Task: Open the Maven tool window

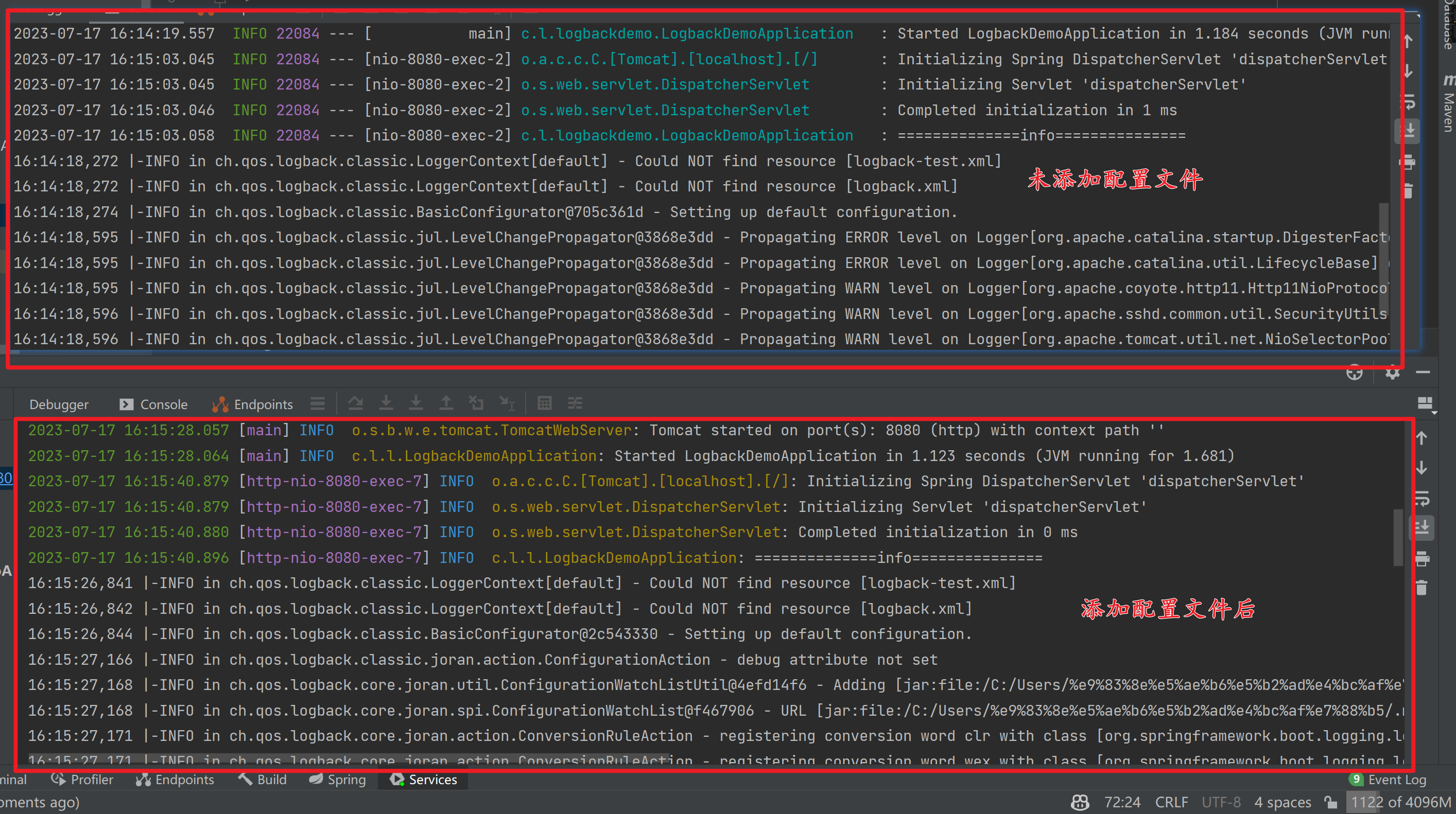Action: coord(1449,103)
